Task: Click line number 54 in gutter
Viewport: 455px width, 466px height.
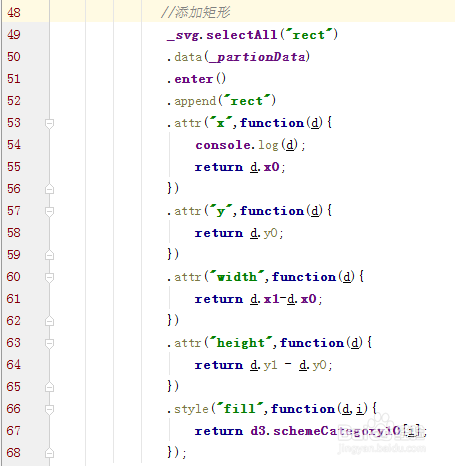Action: (x=14, y=145)
